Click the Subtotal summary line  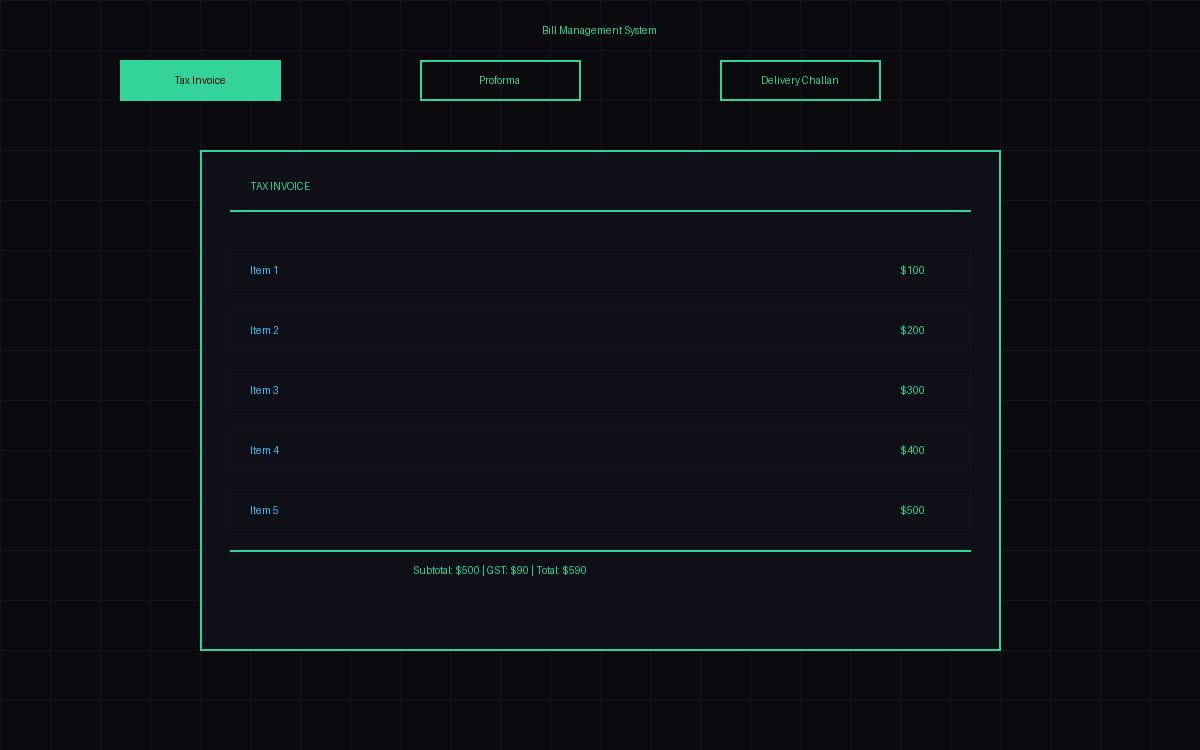coord(446,570)
